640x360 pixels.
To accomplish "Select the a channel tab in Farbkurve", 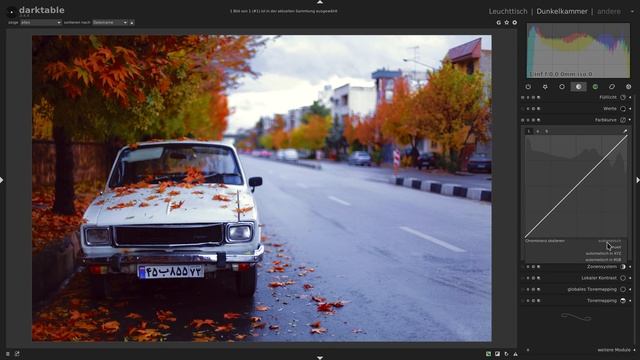I will (x=538, y=131).
